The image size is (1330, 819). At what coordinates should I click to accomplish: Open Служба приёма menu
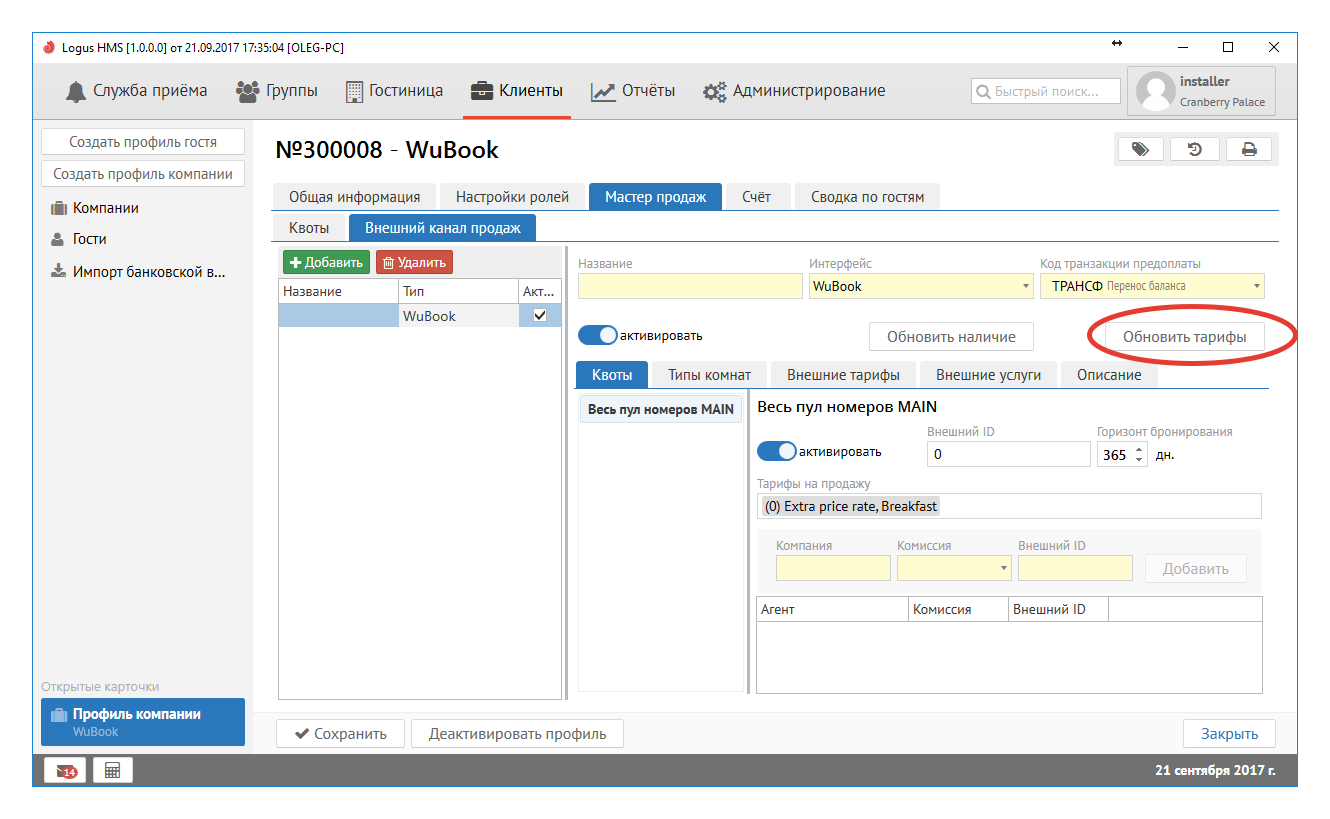click(136, 91)
